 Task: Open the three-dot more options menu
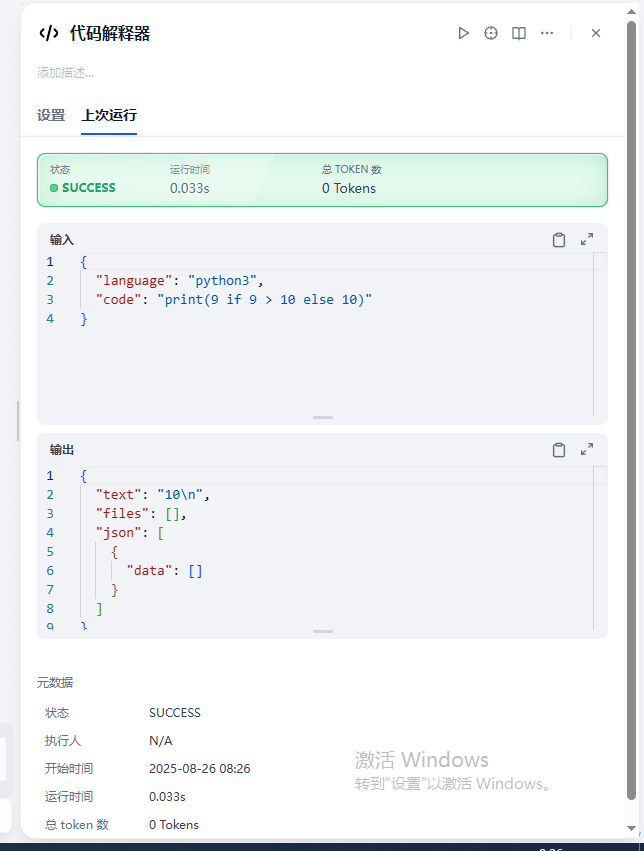[x=547, y=33]
